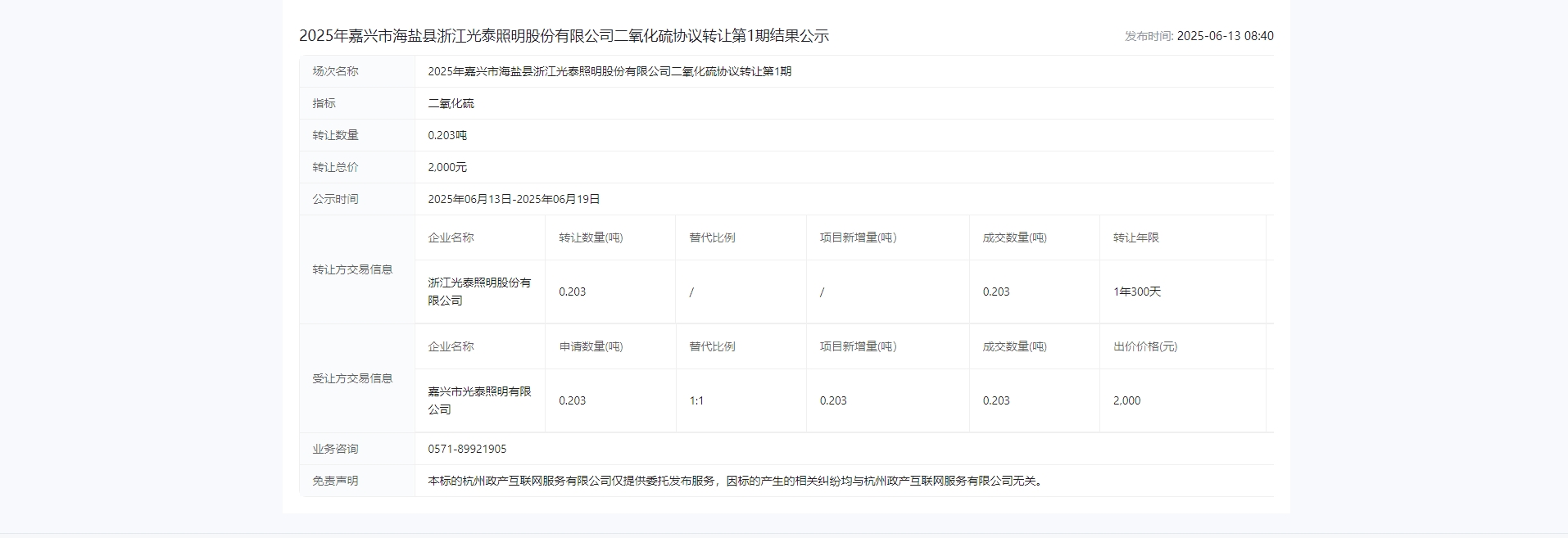Click the 替代比例 header in the 转让方 table
Image resolution: width=1568 pixels, height=538 pixels.
click(712, 237)
